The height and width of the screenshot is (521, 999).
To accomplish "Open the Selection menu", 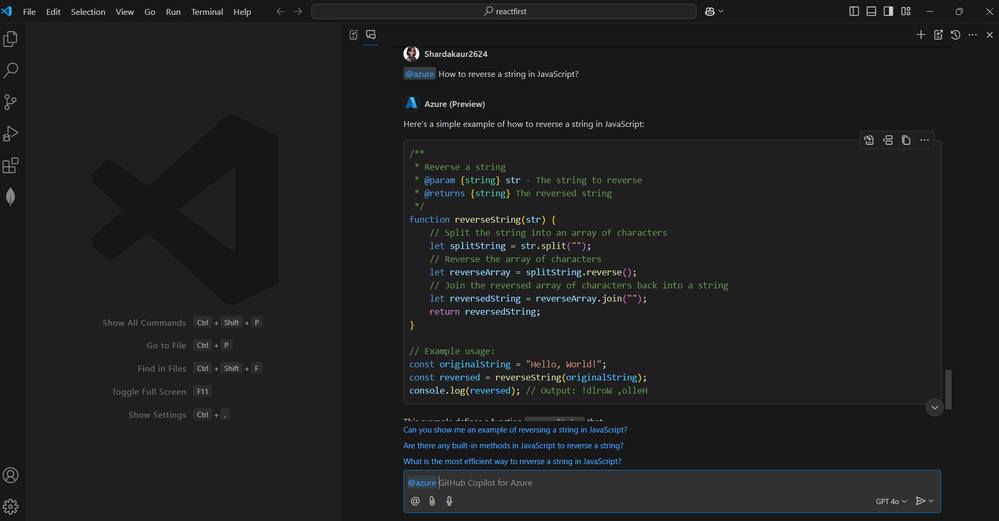I will tap(88, 11).
